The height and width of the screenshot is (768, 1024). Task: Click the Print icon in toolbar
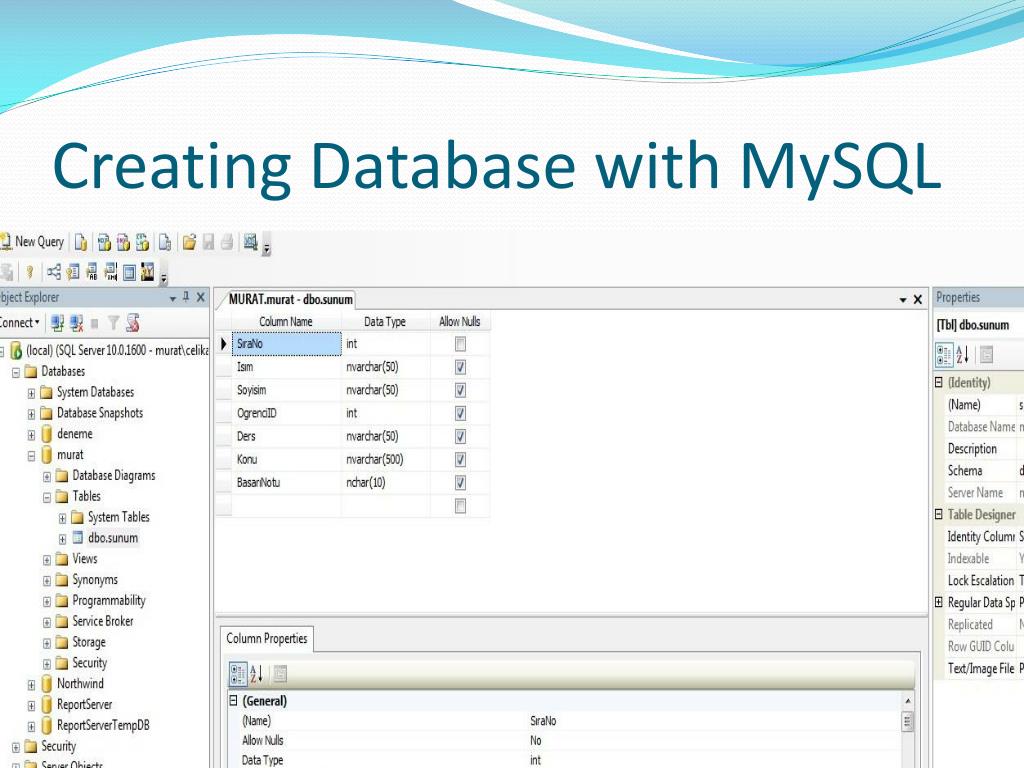227,242
